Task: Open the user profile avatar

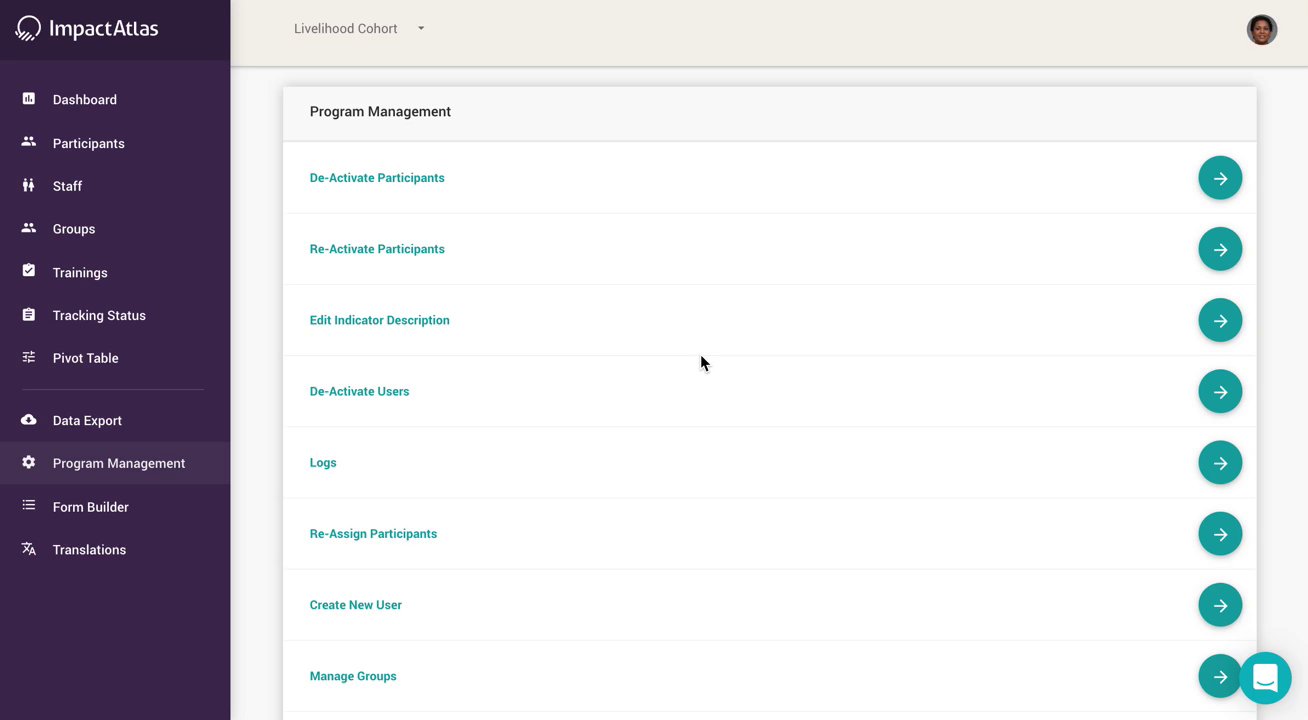Action: tap(1262, 29)
